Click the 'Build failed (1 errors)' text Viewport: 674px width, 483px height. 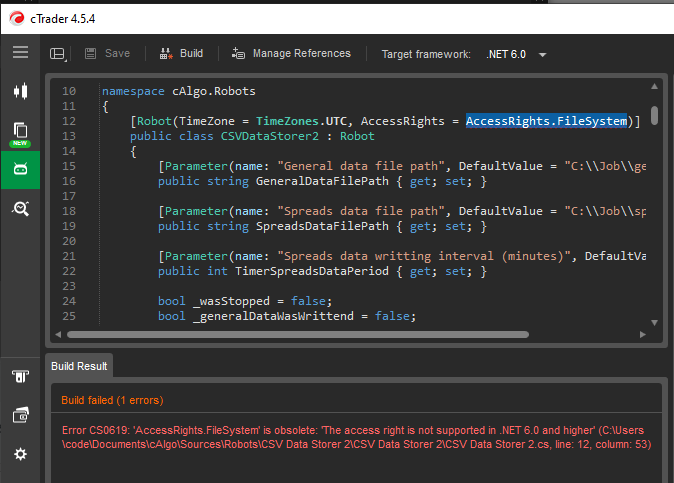click(x=112, y=400)
